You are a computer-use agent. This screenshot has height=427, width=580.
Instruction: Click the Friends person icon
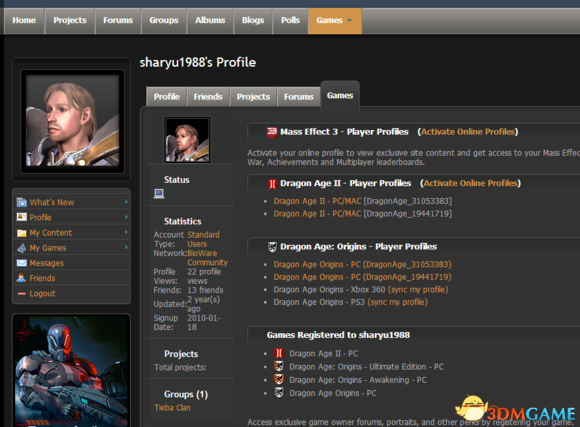(x=21, y=278)
